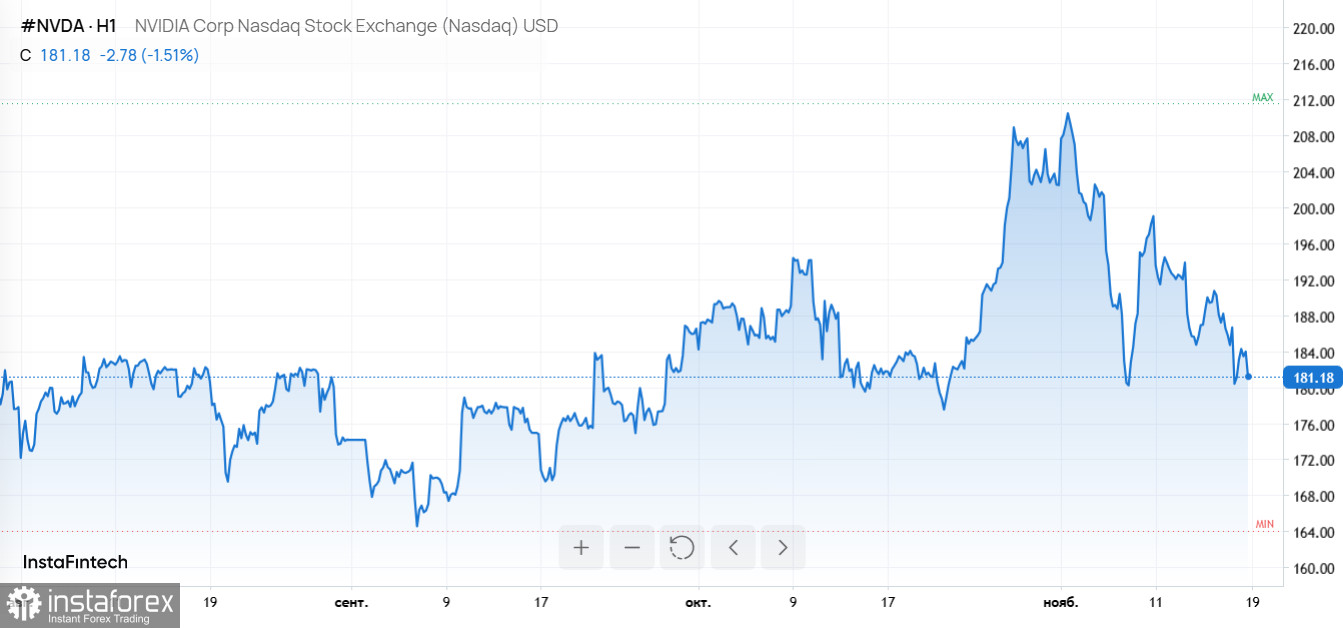This screenshot has height=628, width=1343.
Task: Click the zoom in plus icon
Action: coord(581,547)
